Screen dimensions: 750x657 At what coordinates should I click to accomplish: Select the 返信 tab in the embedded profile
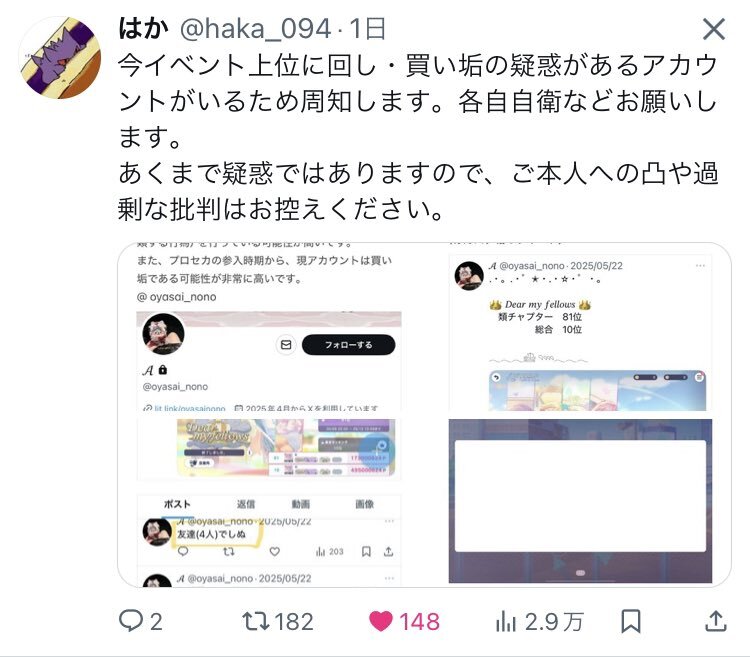246,504
